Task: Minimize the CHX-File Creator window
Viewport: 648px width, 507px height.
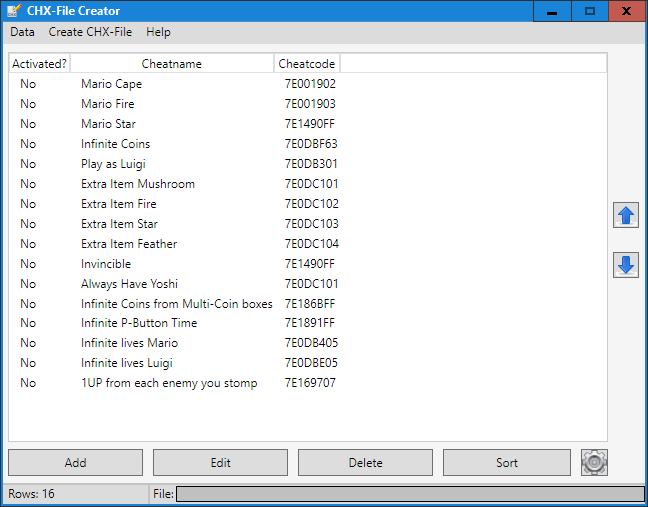Action: tap(552, 11)
